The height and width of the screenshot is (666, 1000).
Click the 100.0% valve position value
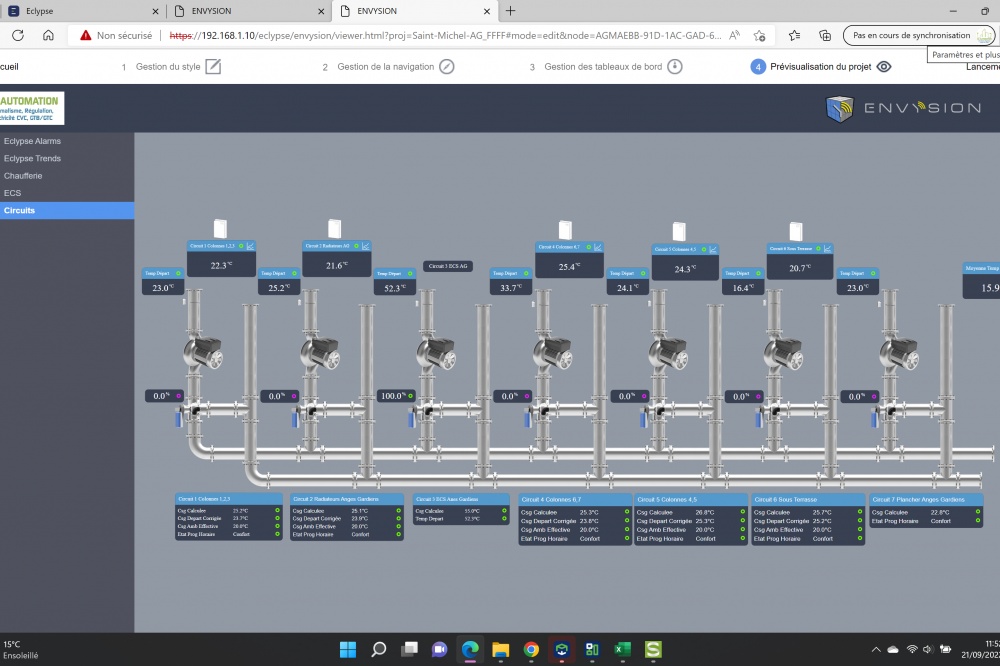coord(392,396)
